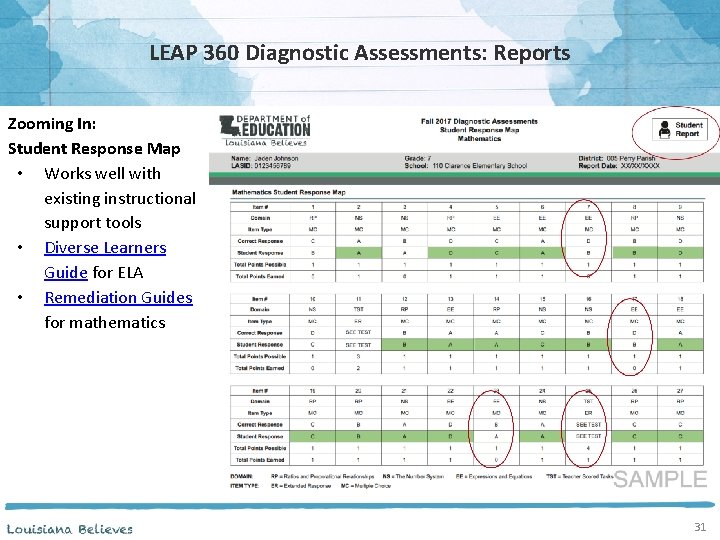Click the slide page number 31

tap(700, 527)
